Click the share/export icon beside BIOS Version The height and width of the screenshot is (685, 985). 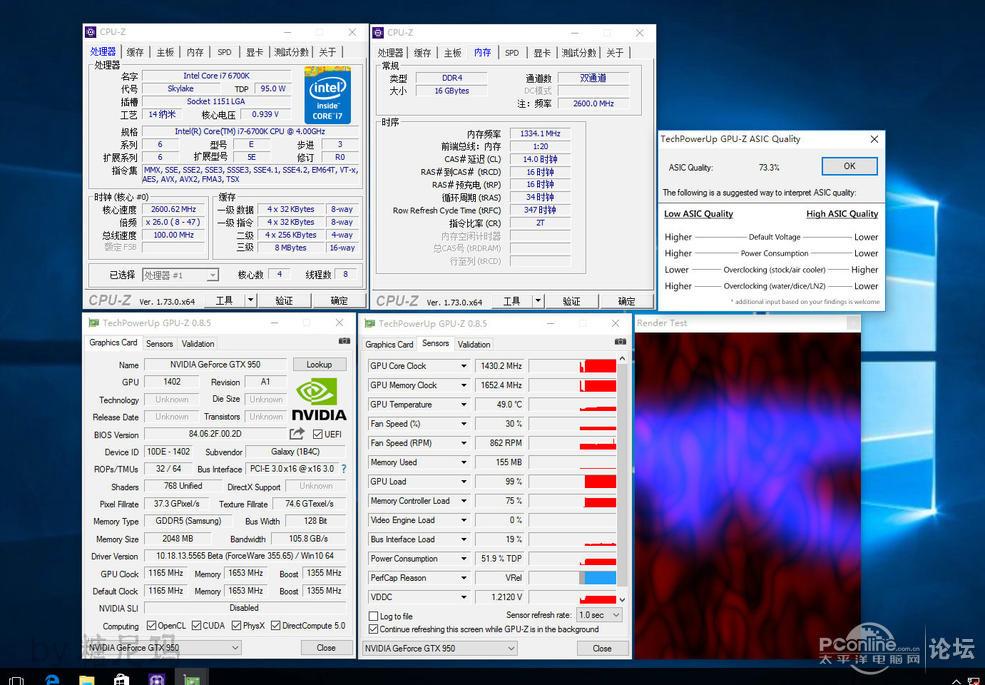(297, 433)
